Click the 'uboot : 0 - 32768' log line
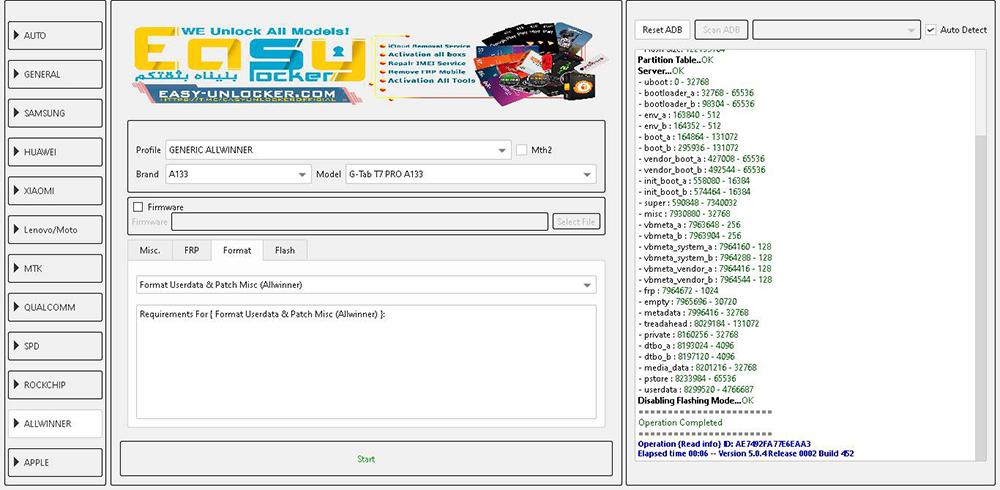 (x=673, y=82)
